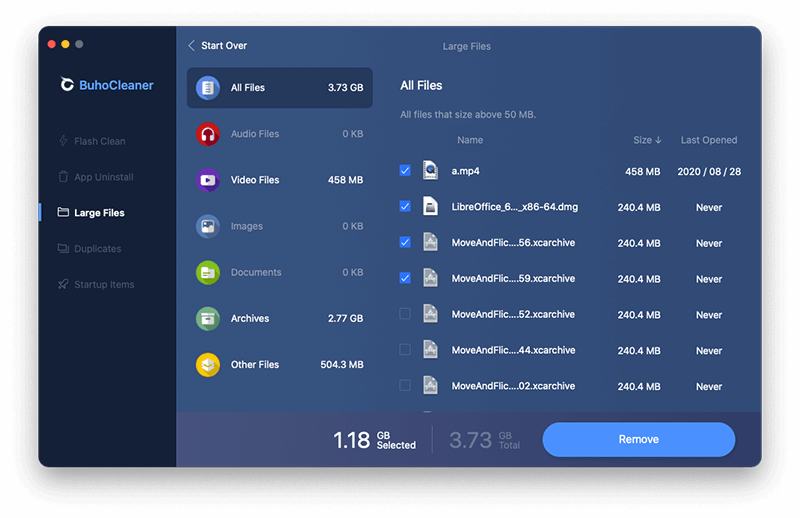800x518 pixels.
Task: Select the Archives category
Action: [280, 318]
